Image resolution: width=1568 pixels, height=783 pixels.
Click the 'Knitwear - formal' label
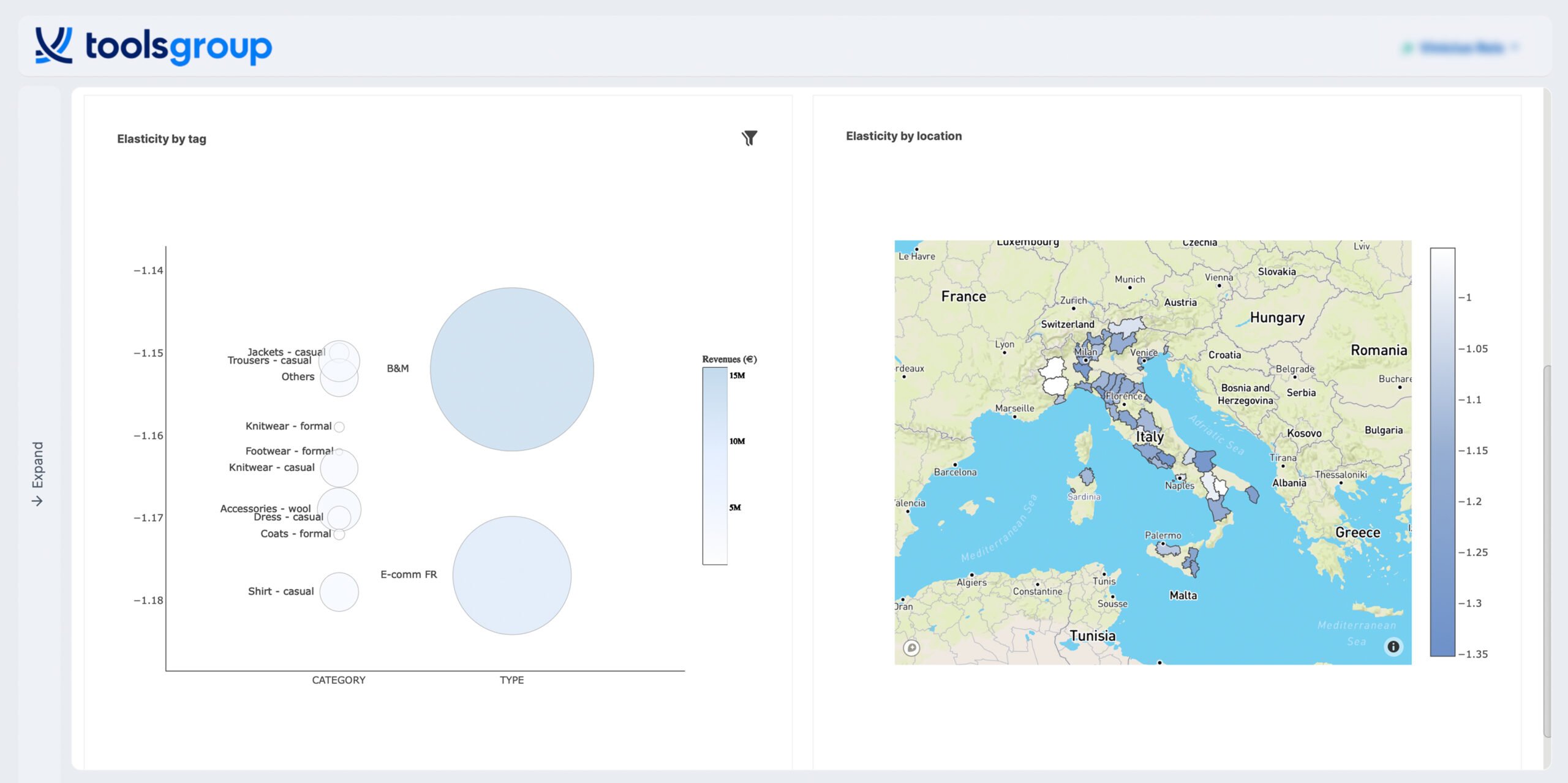288,426
